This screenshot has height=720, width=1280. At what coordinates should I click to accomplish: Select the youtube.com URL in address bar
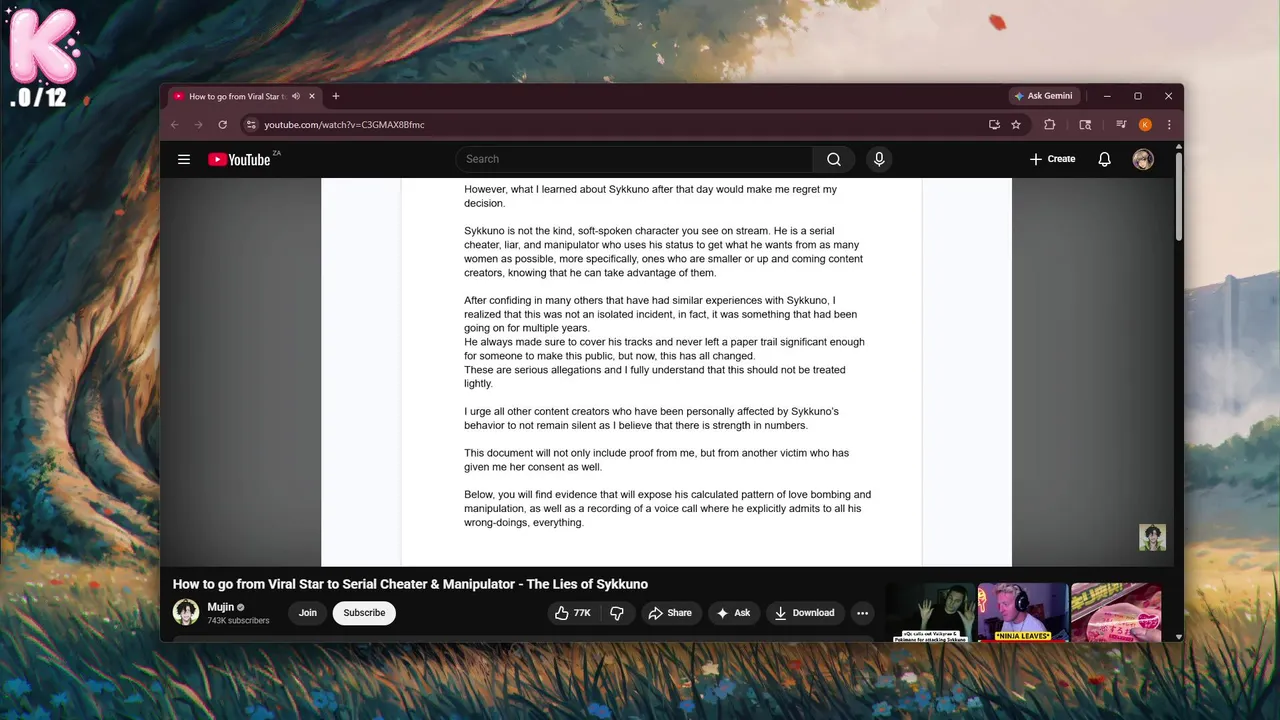(x=344, y=125)
